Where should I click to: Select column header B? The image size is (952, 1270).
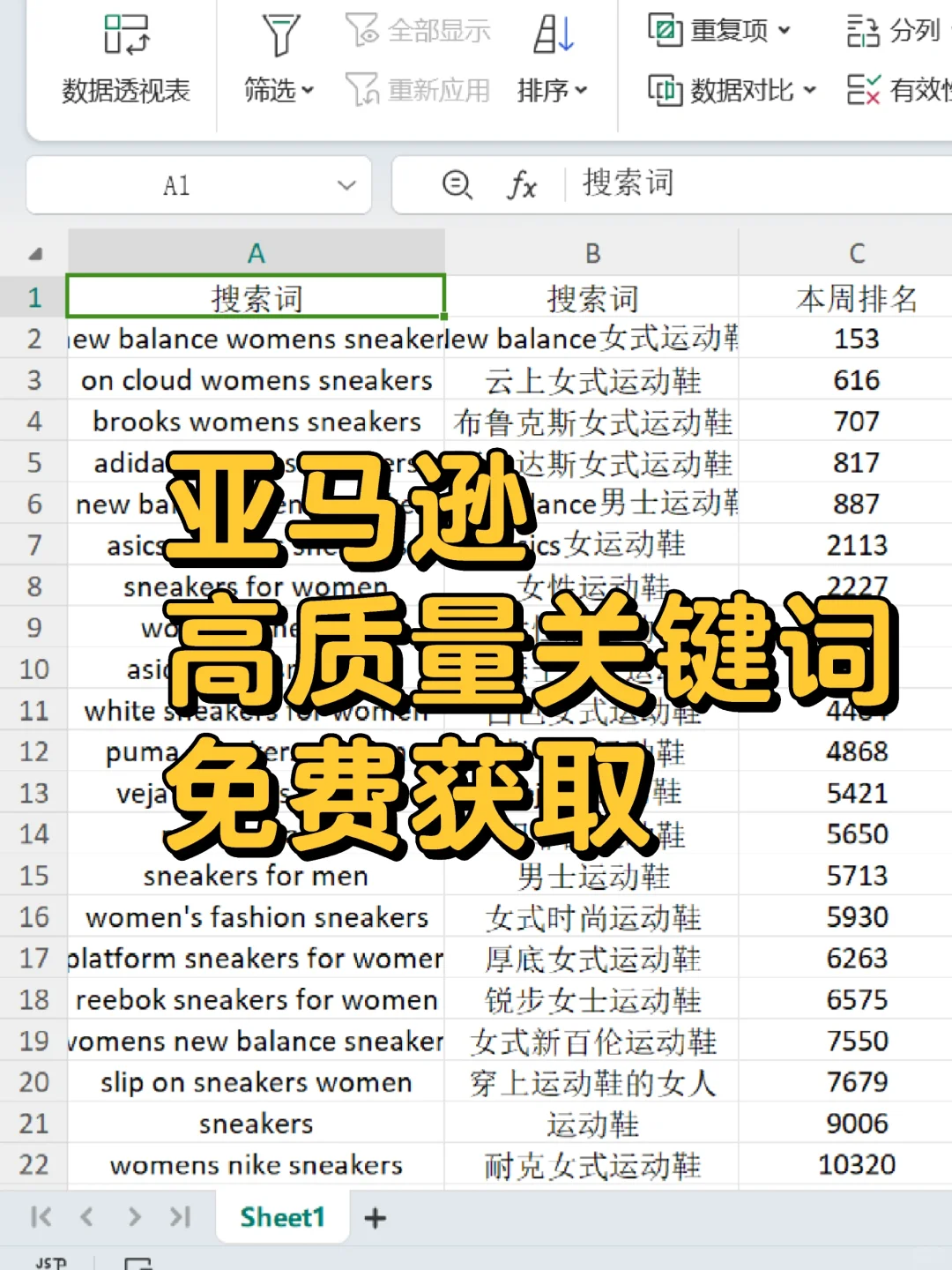(591, 251)
